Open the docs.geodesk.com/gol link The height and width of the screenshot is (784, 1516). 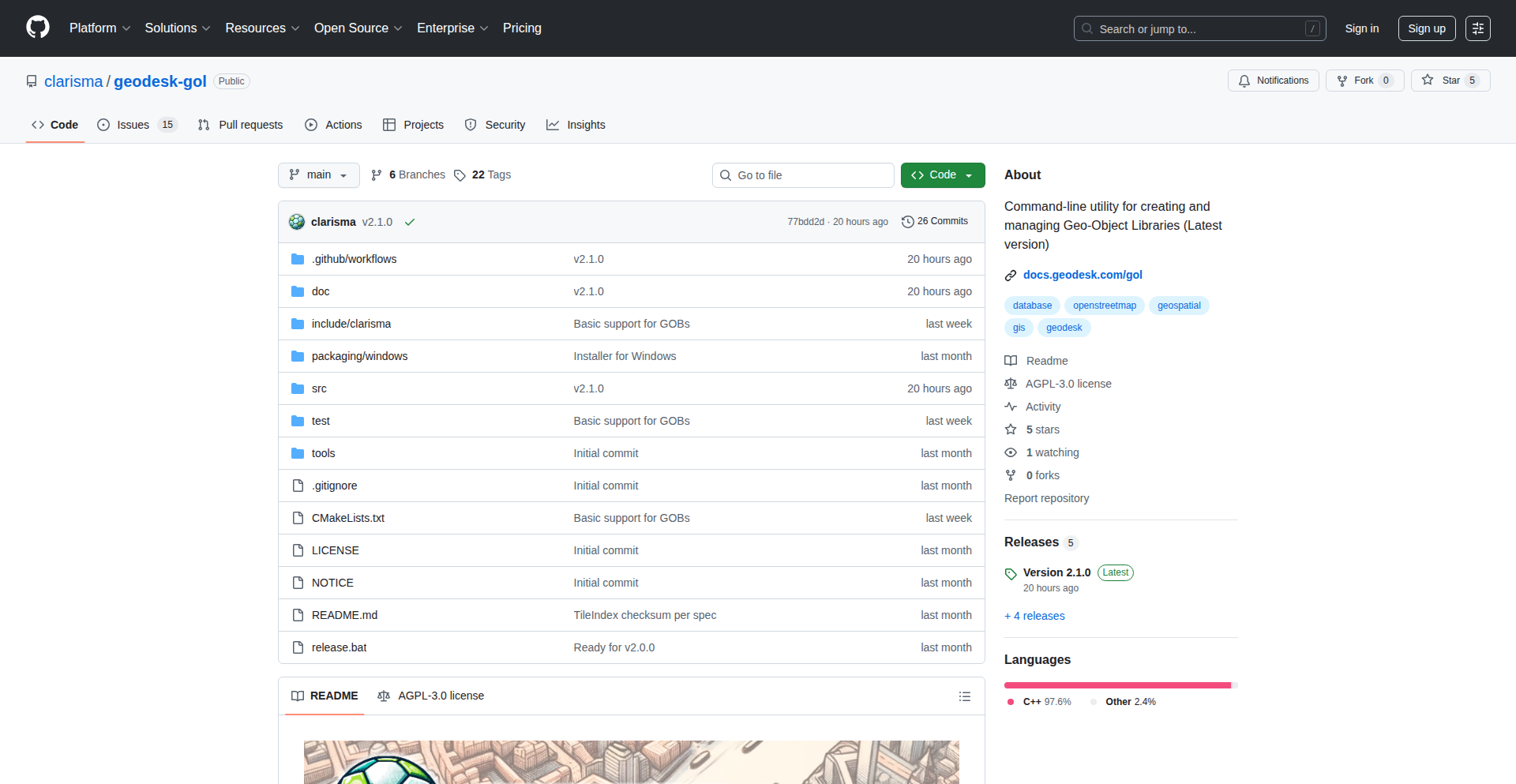pyautogui.click(x=1083, y=275)
